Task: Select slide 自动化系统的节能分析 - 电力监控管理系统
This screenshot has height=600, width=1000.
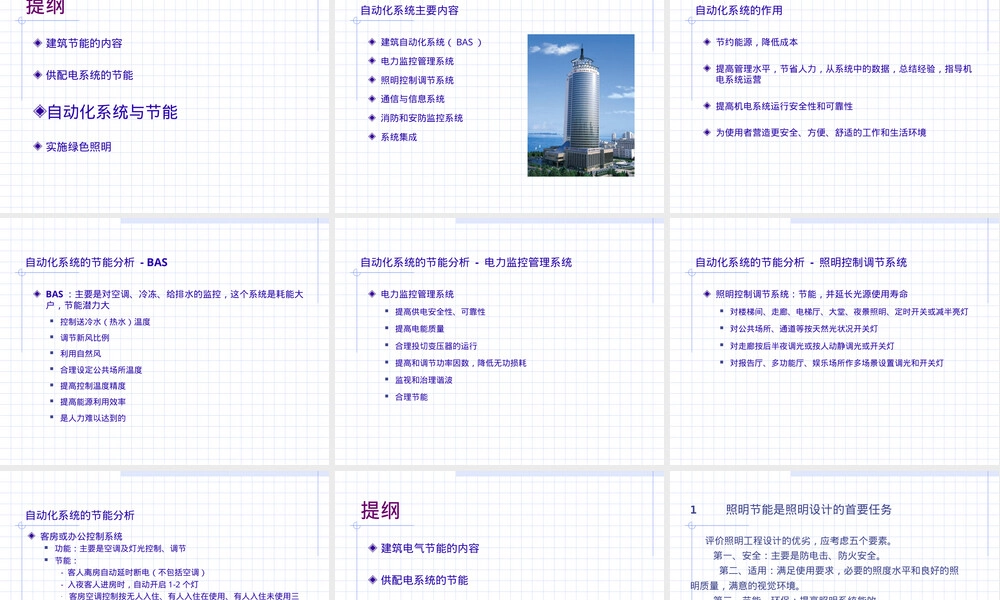Action: click(x=499, y=341)
